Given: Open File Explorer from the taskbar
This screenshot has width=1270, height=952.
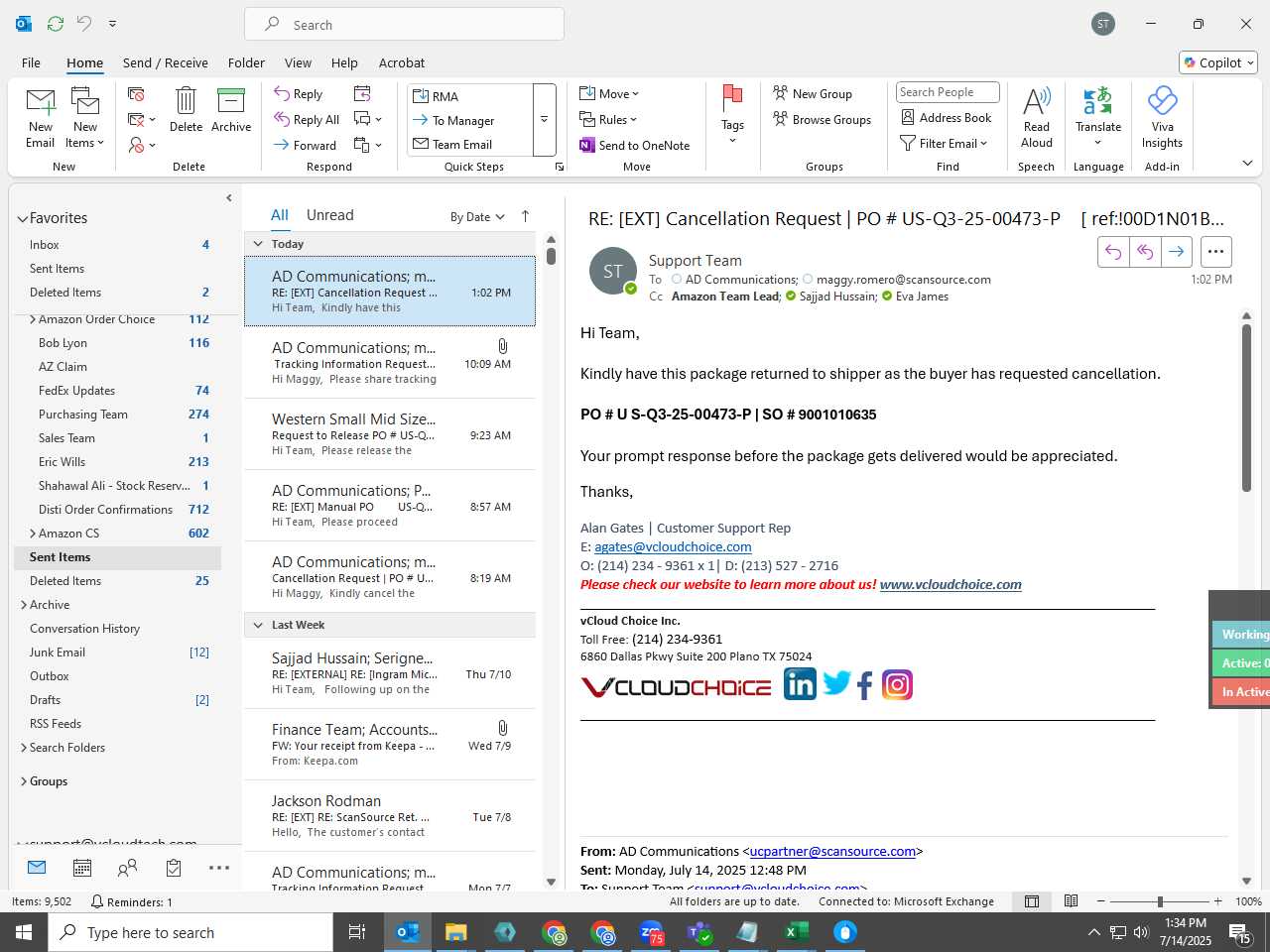Looking at the screenshot, I should [x=455, y=932].
